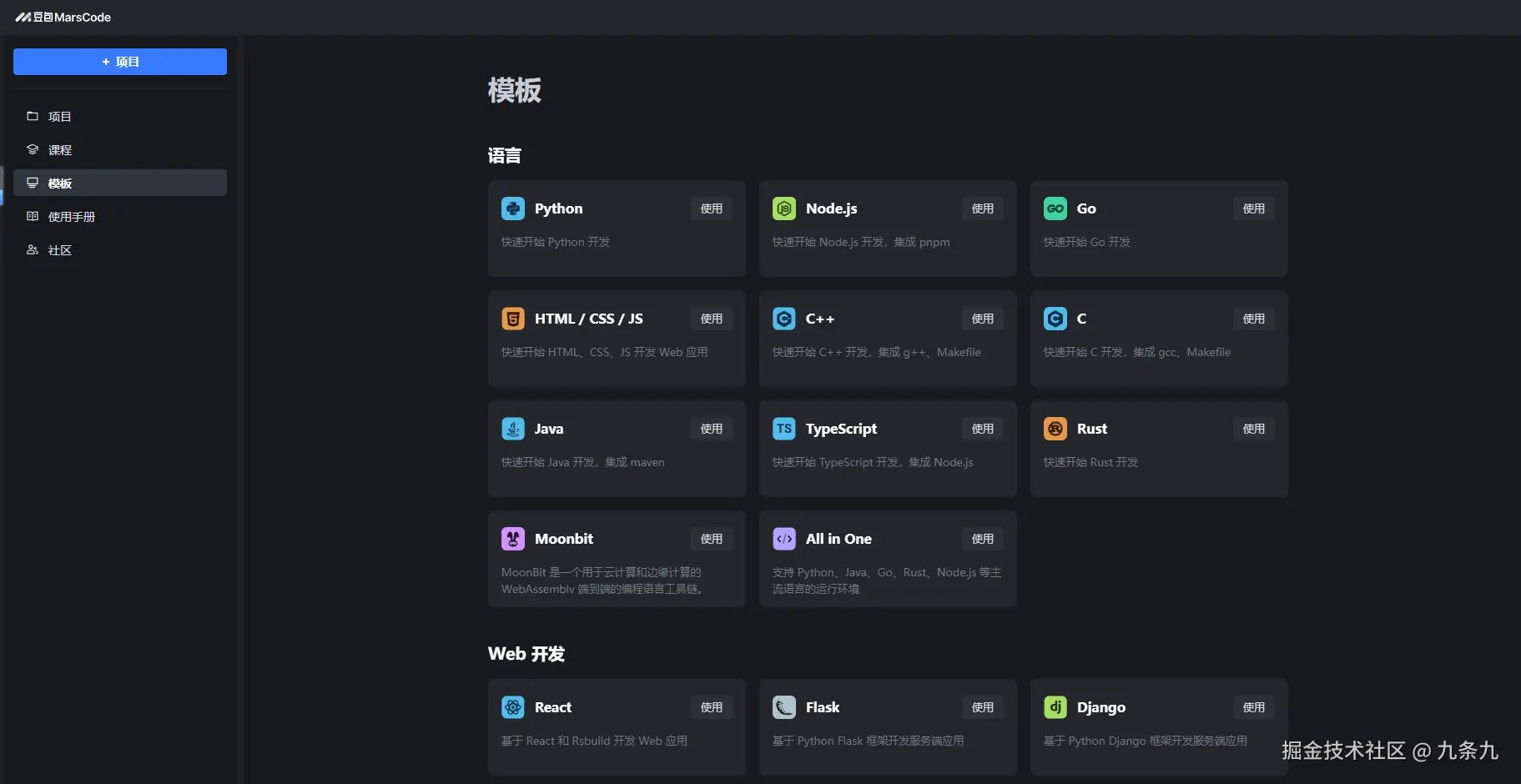The image size is (1521, 784).
Task: Click the MarsCode logo at top left
Action: point(63,17)
